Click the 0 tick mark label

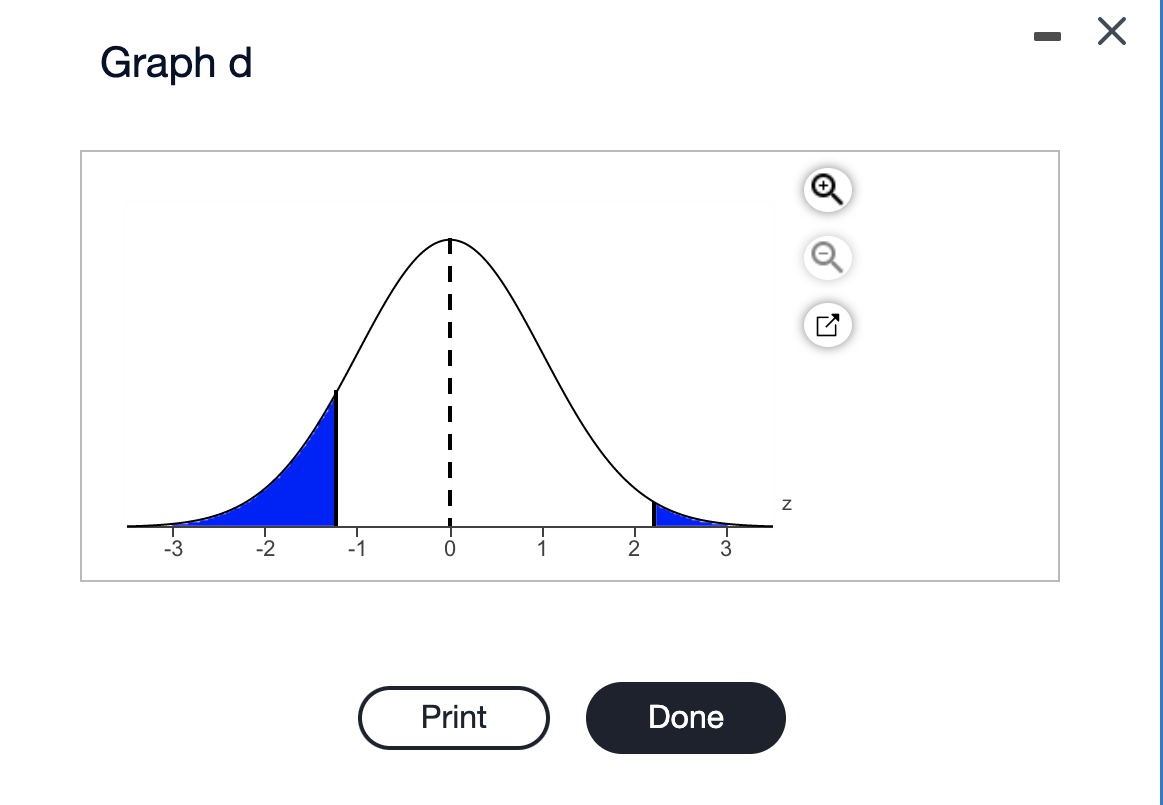pyautogui.click(x=449, y=548)
